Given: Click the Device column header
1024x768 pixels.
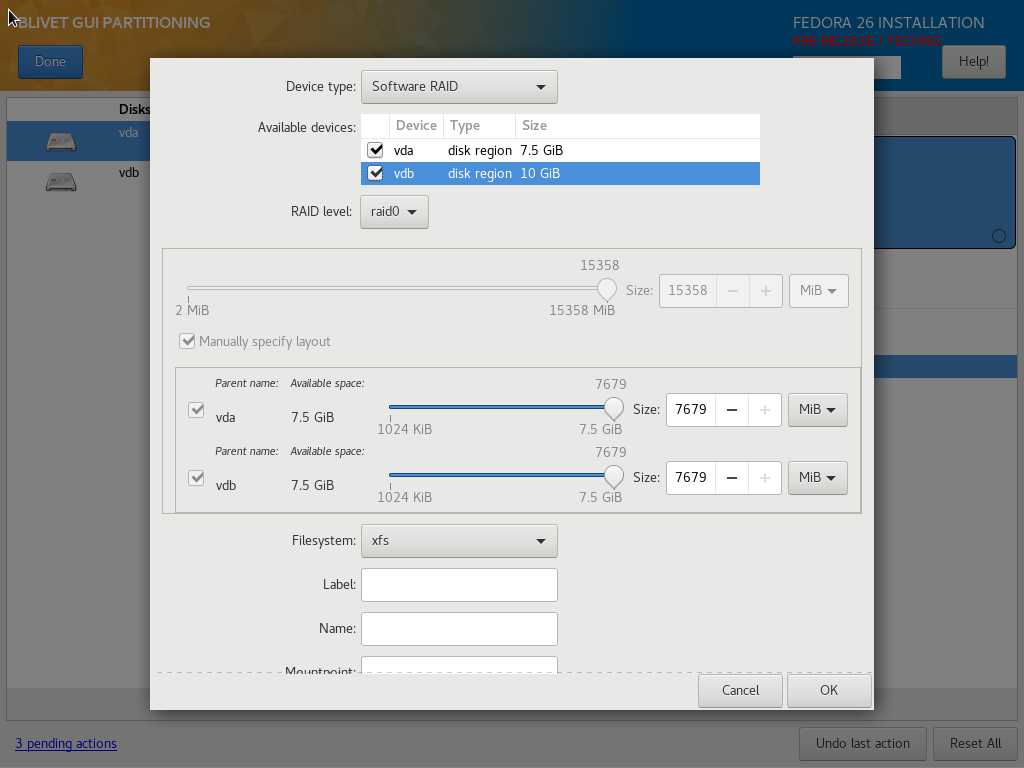Looking at the screenshot, I should point(416,125).
